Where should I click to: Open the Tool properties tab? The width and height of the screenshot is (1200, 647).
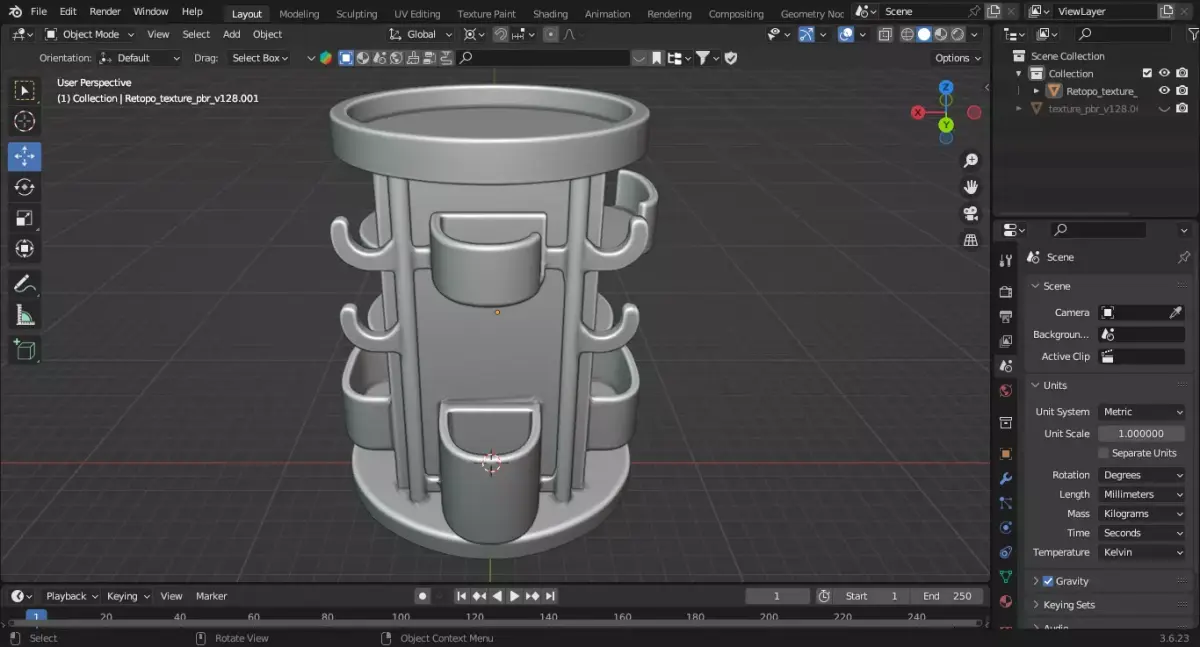[x=1006, y=260]
